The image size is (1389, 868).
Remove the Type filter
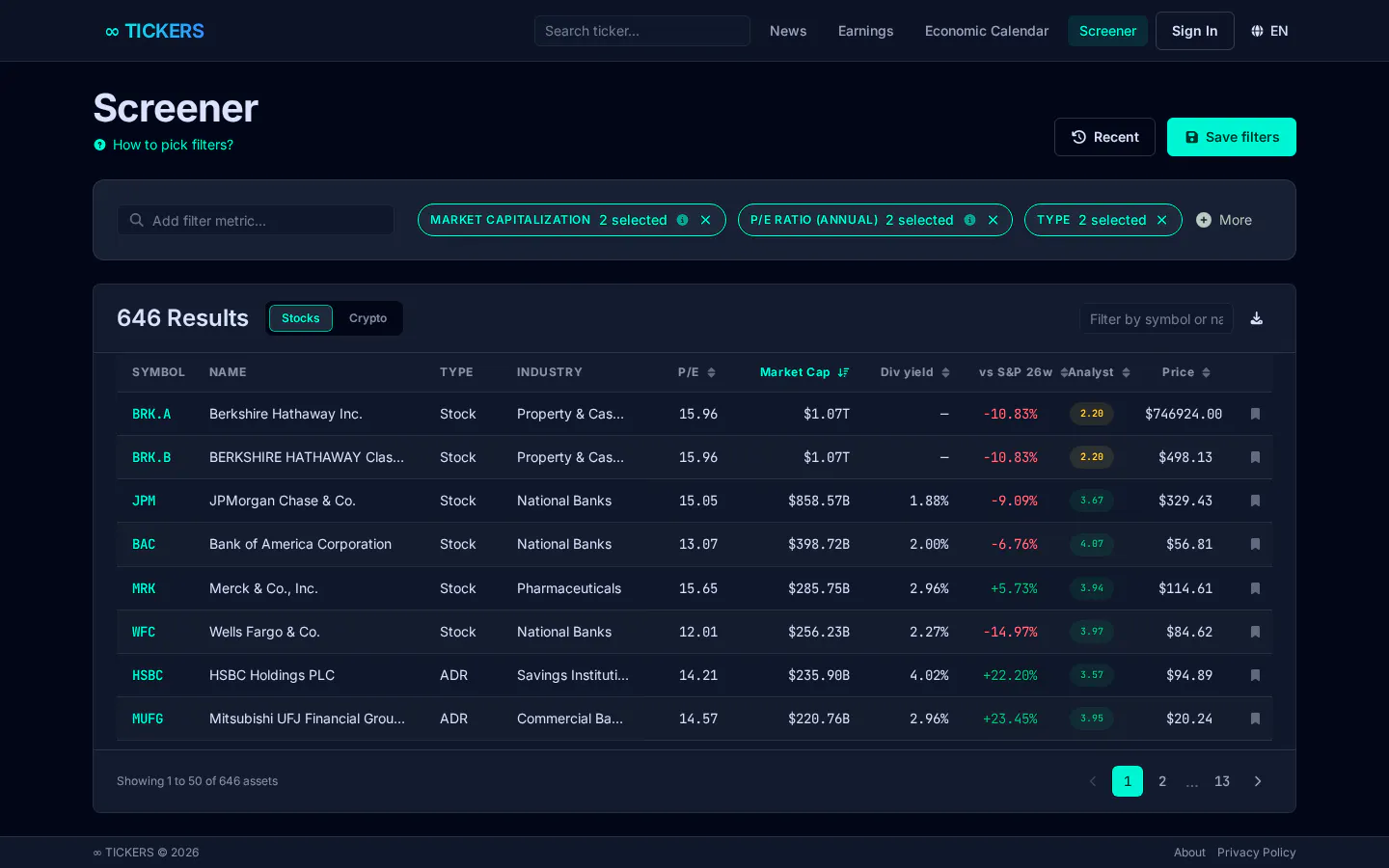click(x=1162, y=220)
